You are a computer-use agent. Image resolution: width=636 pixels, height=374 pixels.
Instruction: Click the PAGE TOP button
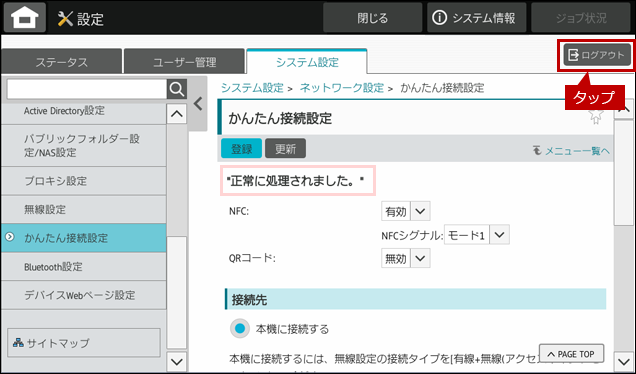(571, 354)
